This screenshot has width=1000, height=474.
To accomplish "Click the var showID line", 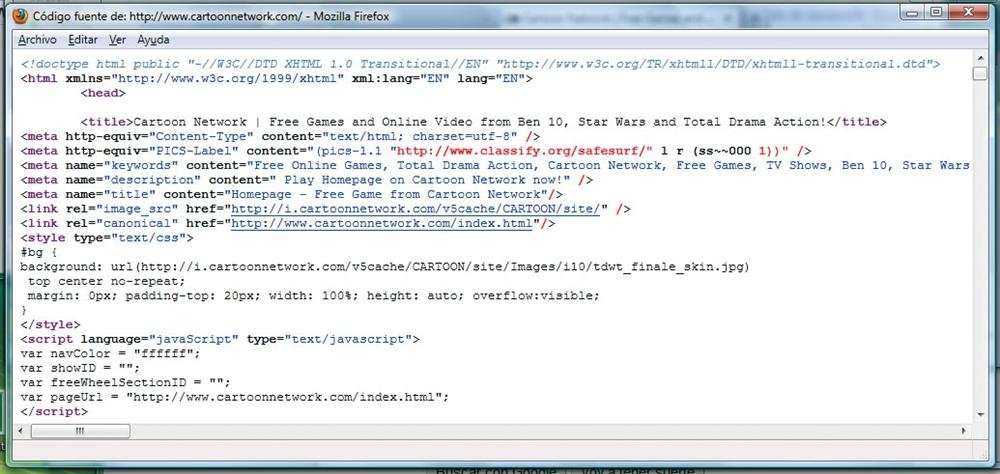I will pyautogui.click(x=80, y=368).
